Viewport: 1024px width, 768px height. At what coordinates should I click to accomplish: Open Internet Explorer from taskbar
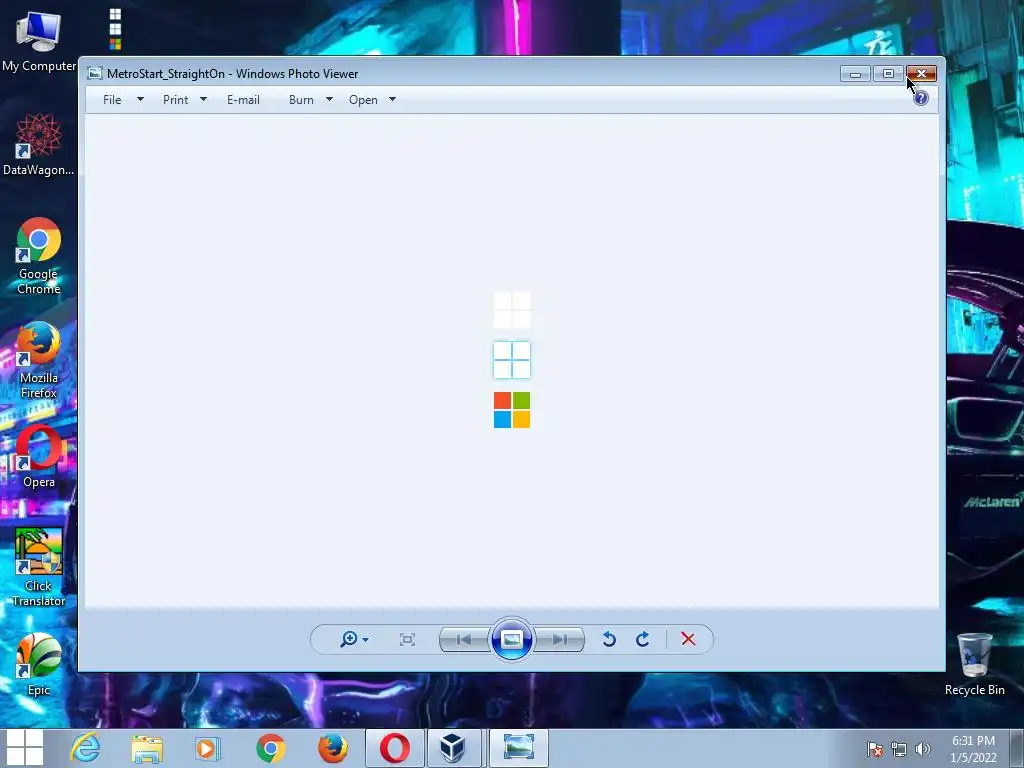86,748
